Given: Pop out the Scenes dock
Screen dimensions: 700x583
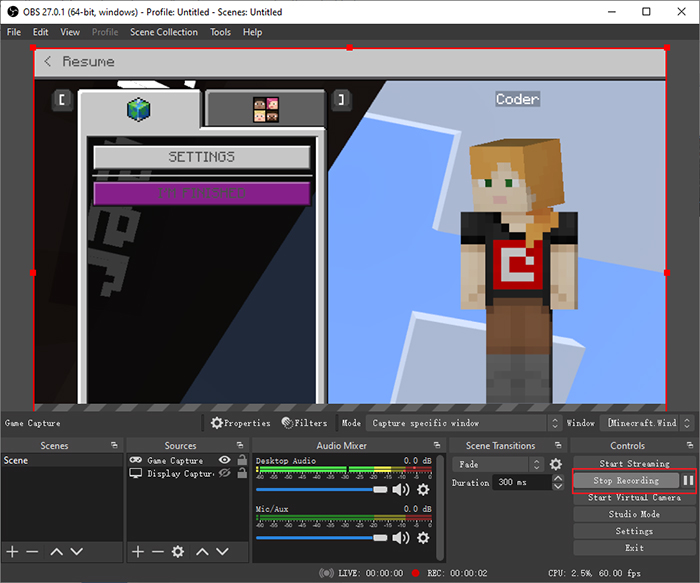Looking at the screenshot, I should click(x=114, y=445).
